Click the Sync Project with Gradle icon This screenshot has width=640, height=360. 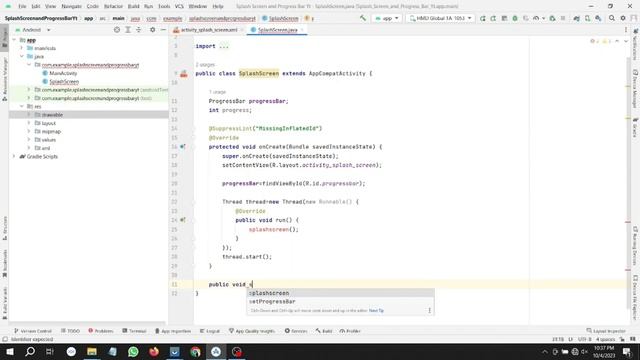(x=576, y=18)
